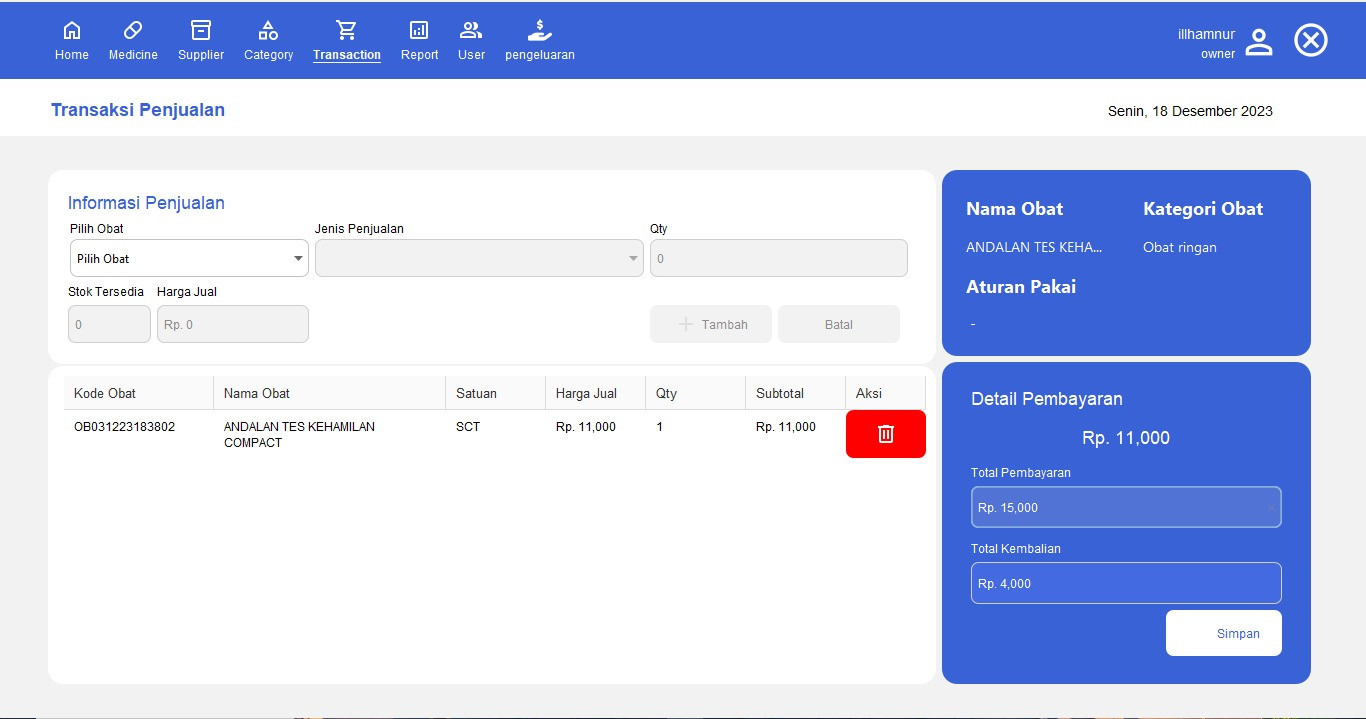
Task: Open pengeluaran hand-with-dollar icon
Action: [x=539, y=31]
